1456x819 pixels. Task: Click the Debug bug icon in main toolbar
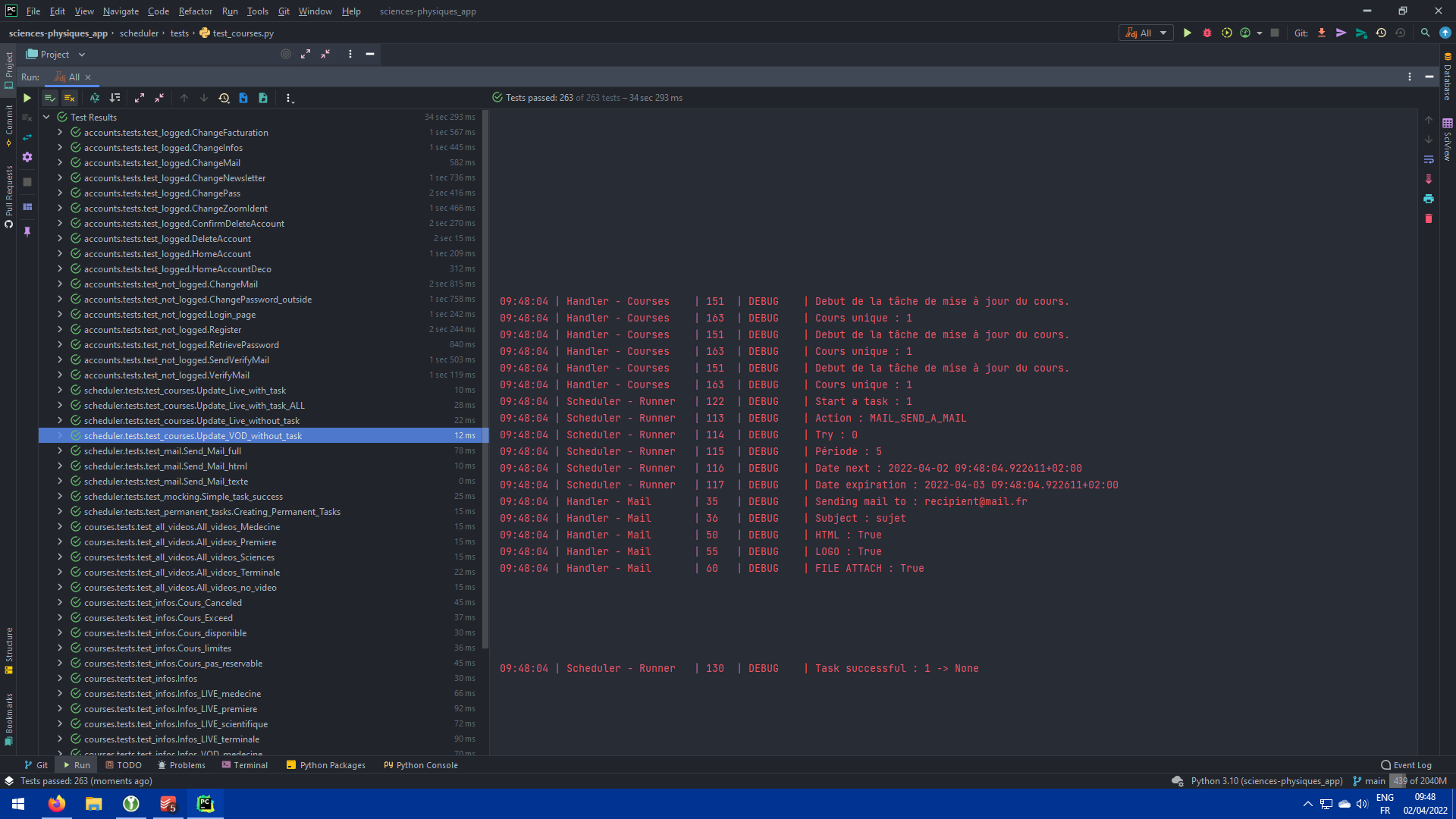coord(1207,33)
